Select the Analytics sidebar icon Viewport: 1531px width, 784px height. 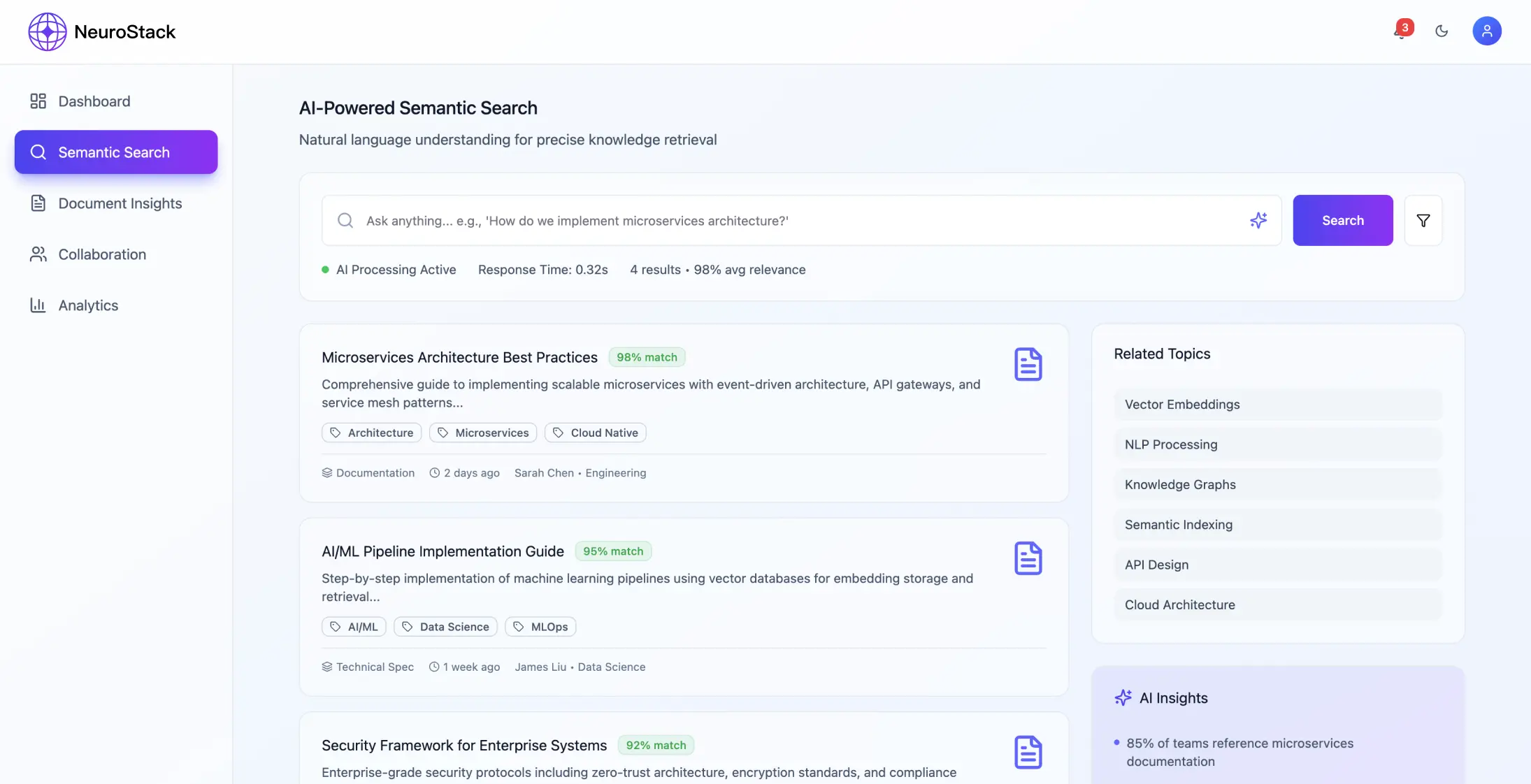point(38,305)
